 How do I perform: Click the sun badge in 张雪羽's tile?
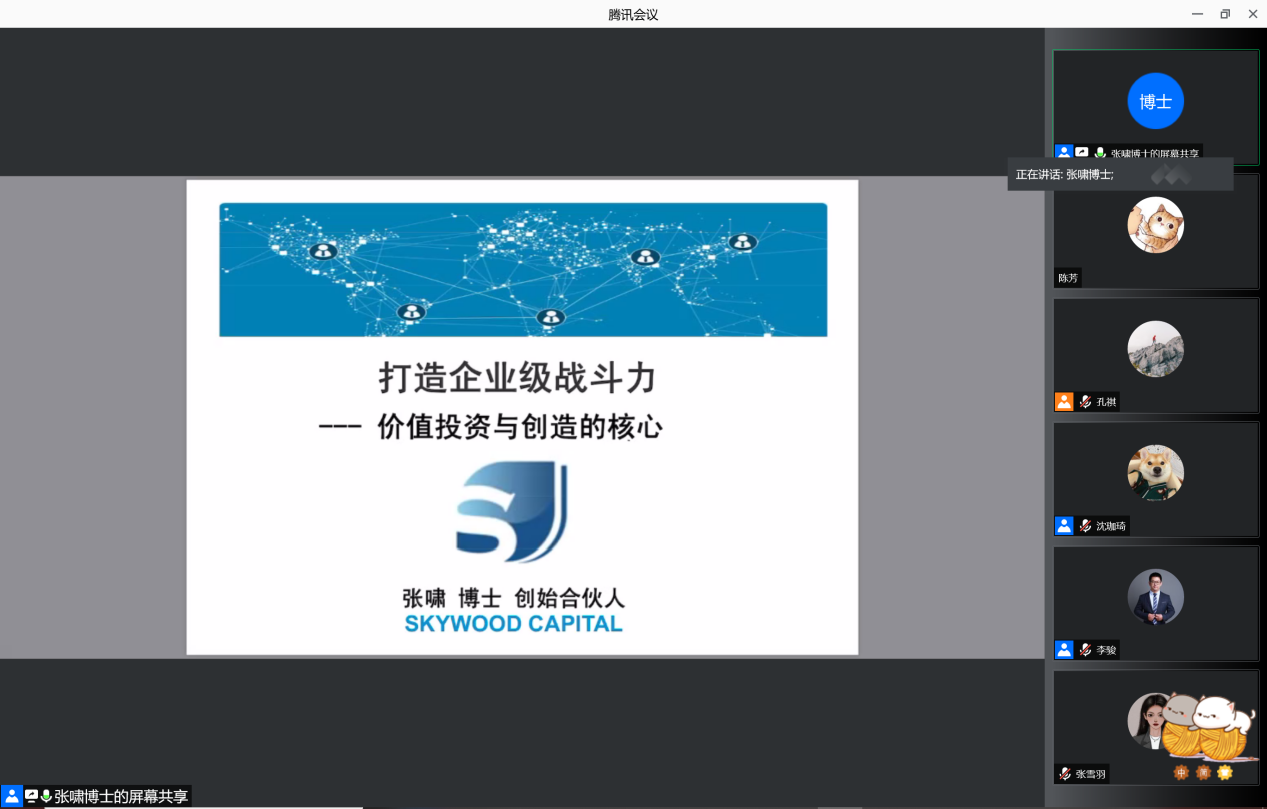1225,773
